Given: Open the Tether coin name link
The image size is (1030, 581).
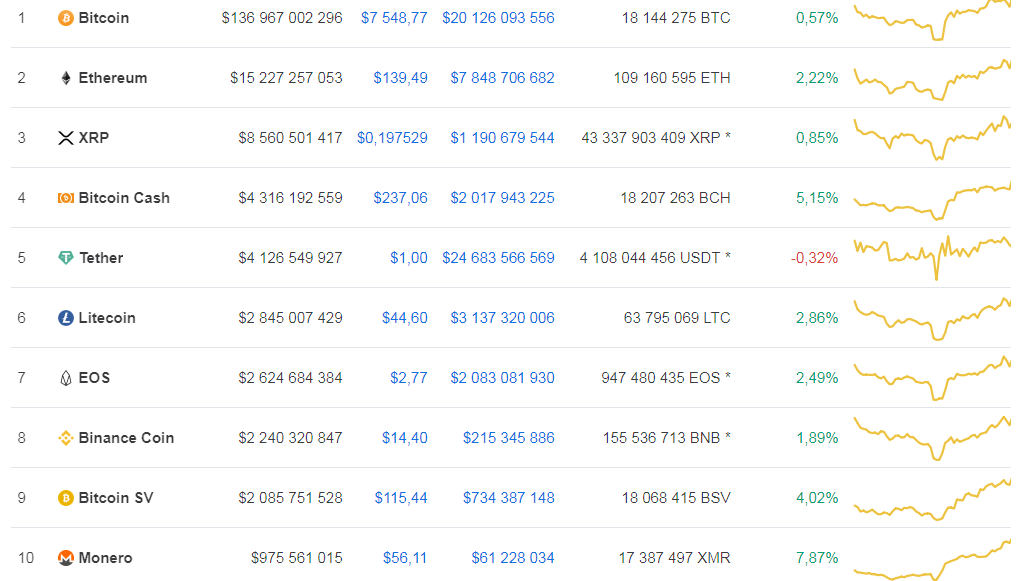Looking at the screenshot, I should point(101,258).
